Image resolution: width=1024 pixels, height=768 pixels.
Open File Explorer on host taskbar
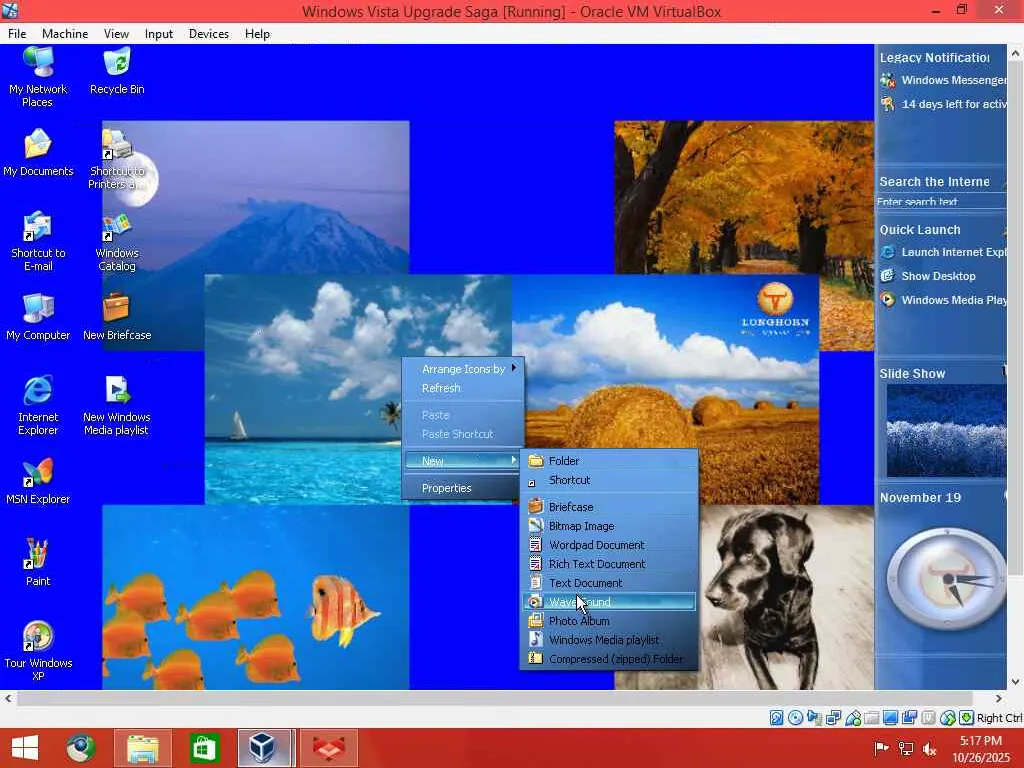pos(142,748)
